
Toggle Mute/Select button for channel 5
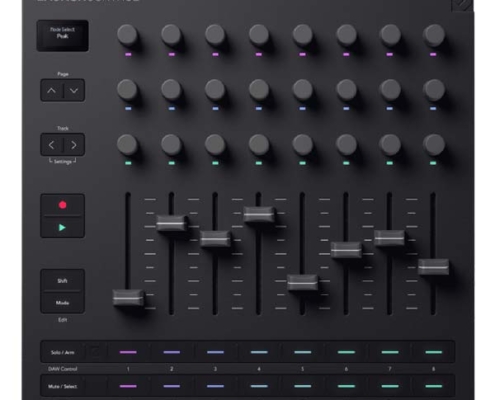[303, 386]
